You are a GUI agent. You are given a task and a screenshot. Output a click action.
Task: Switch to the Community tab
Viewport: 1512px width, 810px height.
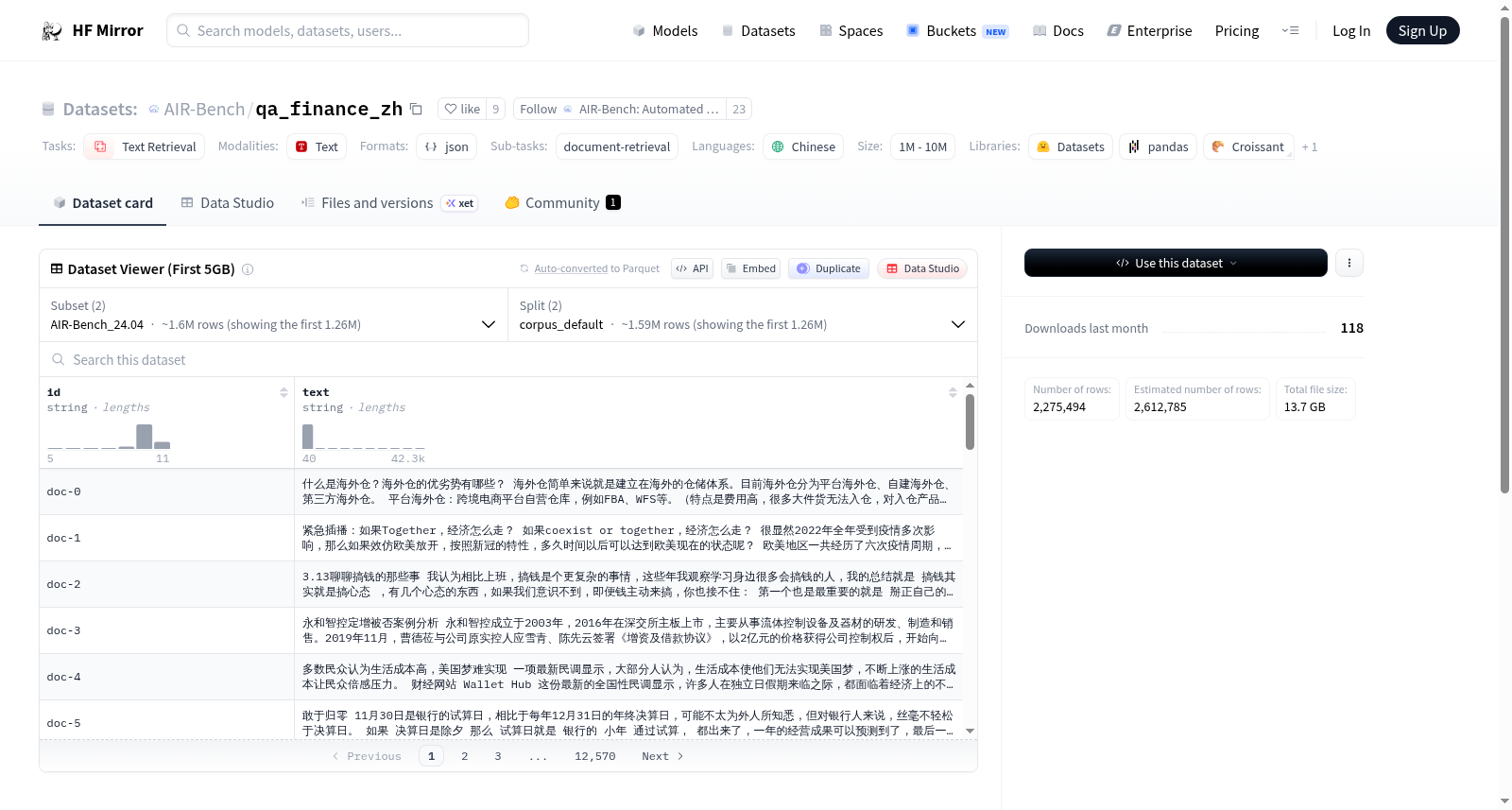click(x=562, y=203)
